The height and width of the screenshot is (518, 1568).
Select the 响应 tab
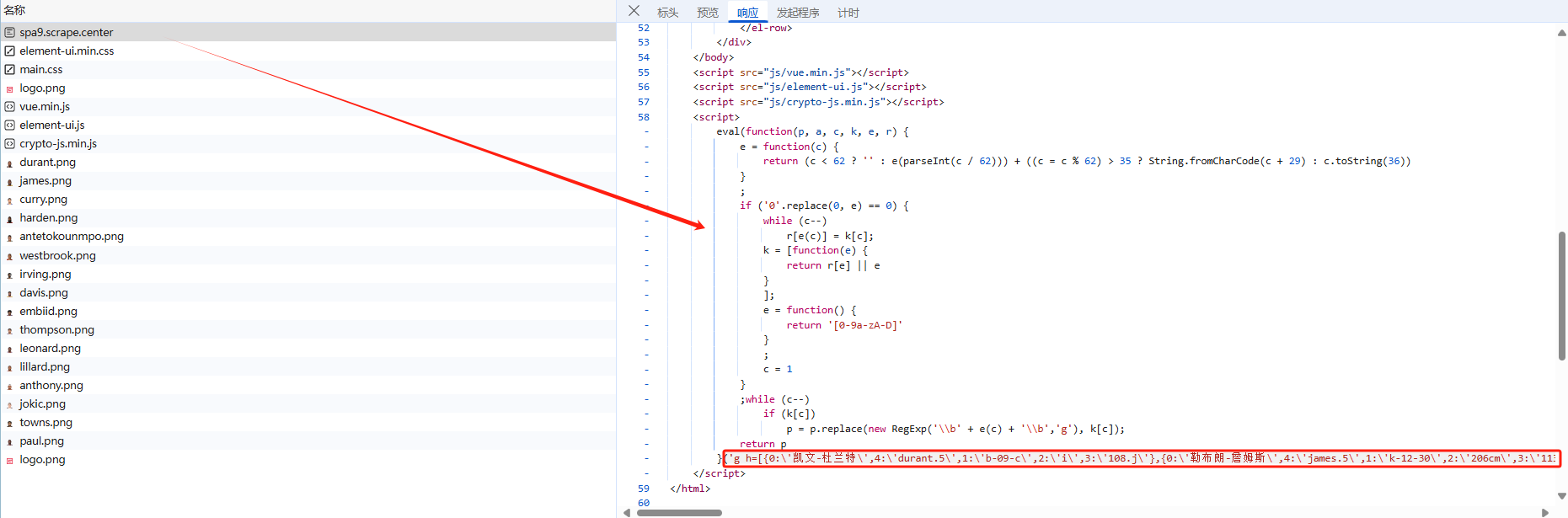click(747, 13)
